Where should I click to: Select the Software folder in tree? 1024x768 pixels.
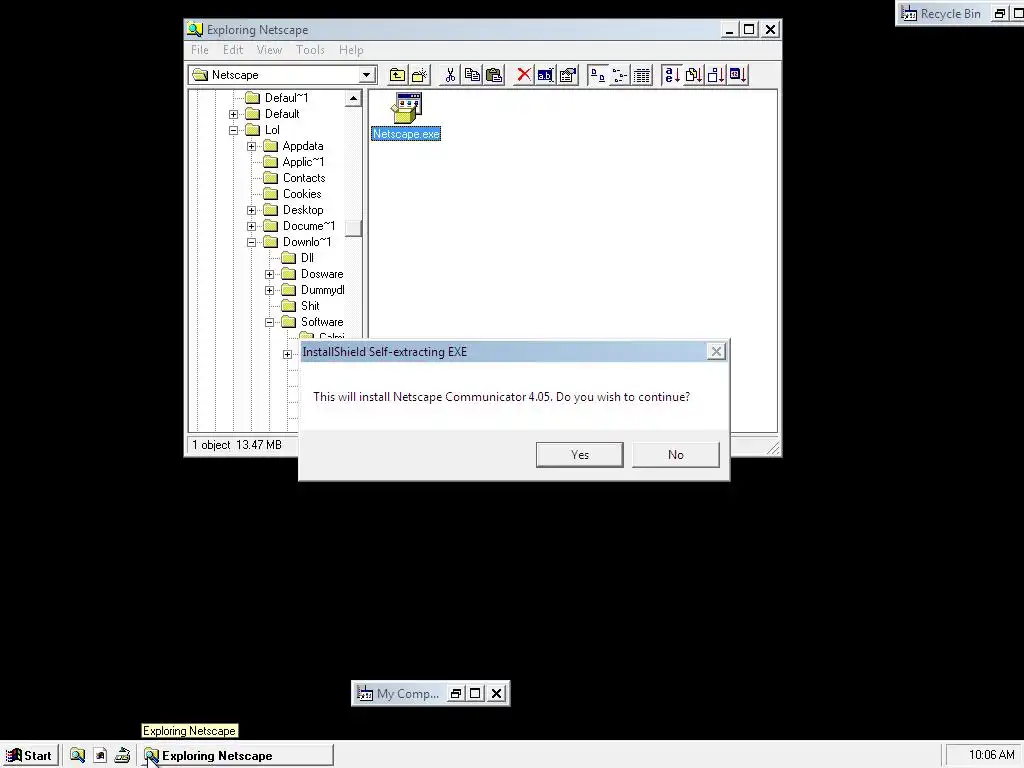322,322
